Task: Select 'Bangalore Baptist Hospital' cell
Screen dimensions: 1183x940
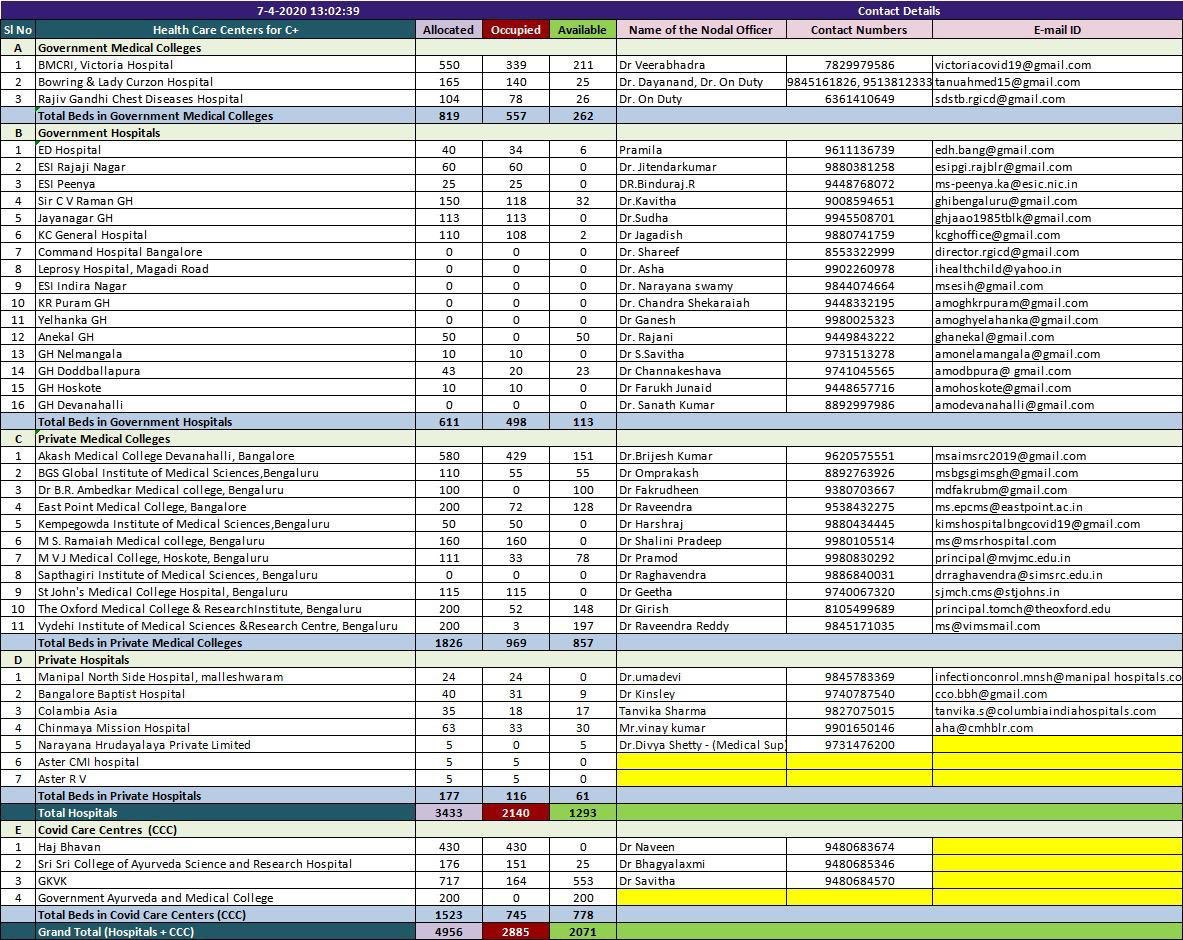Action: (226, 694)
